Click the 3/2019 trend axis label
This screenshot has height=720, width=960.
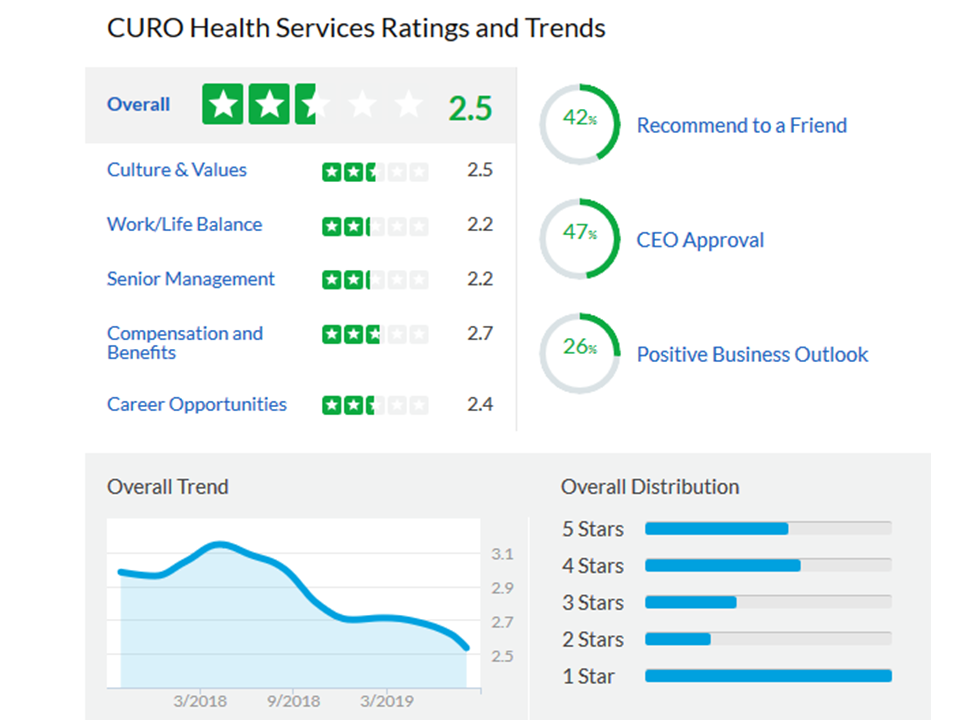pyautogui.click(x=387, y=701)
